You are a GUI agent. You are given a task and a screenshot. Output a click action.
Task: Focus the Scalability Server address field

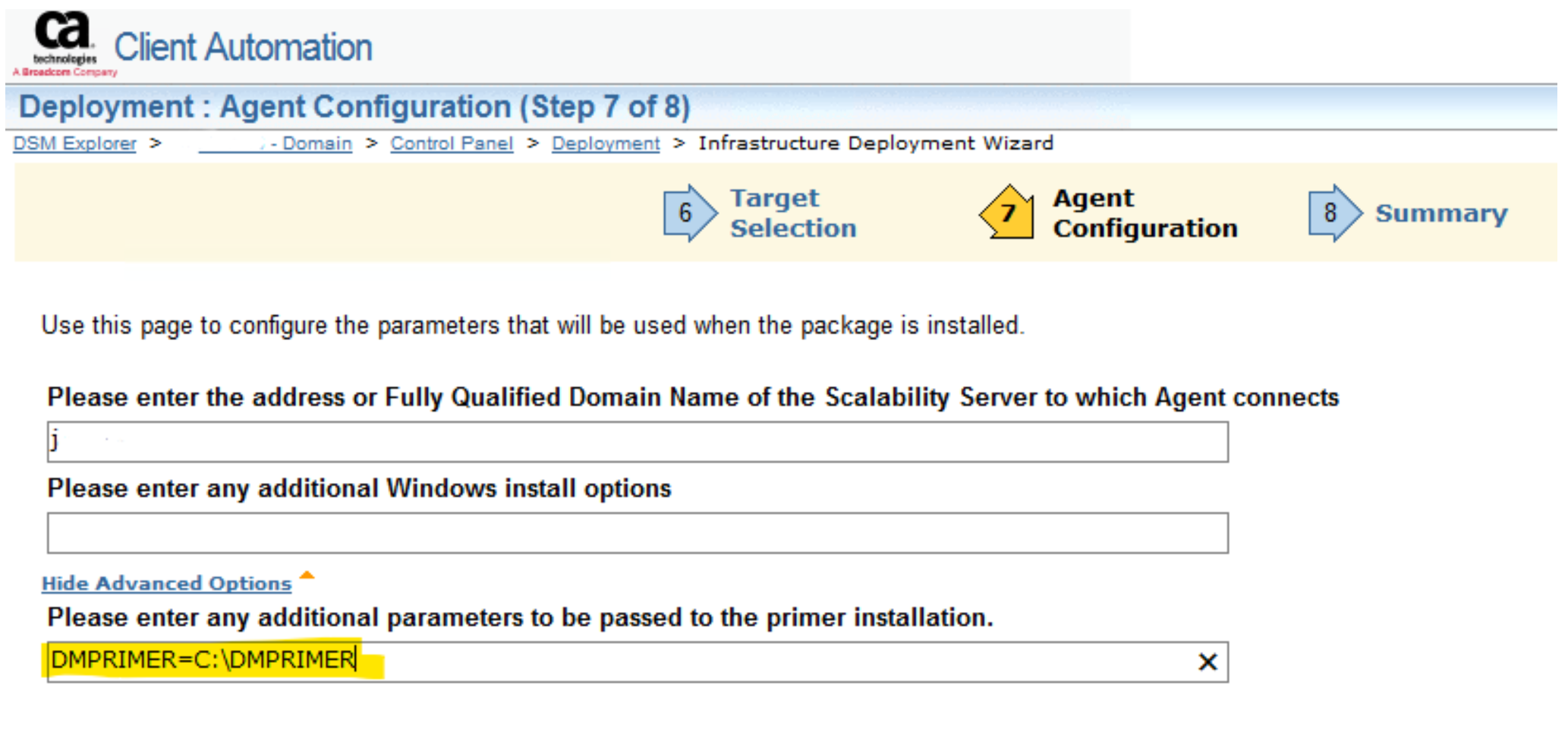[x=638, y=442]
